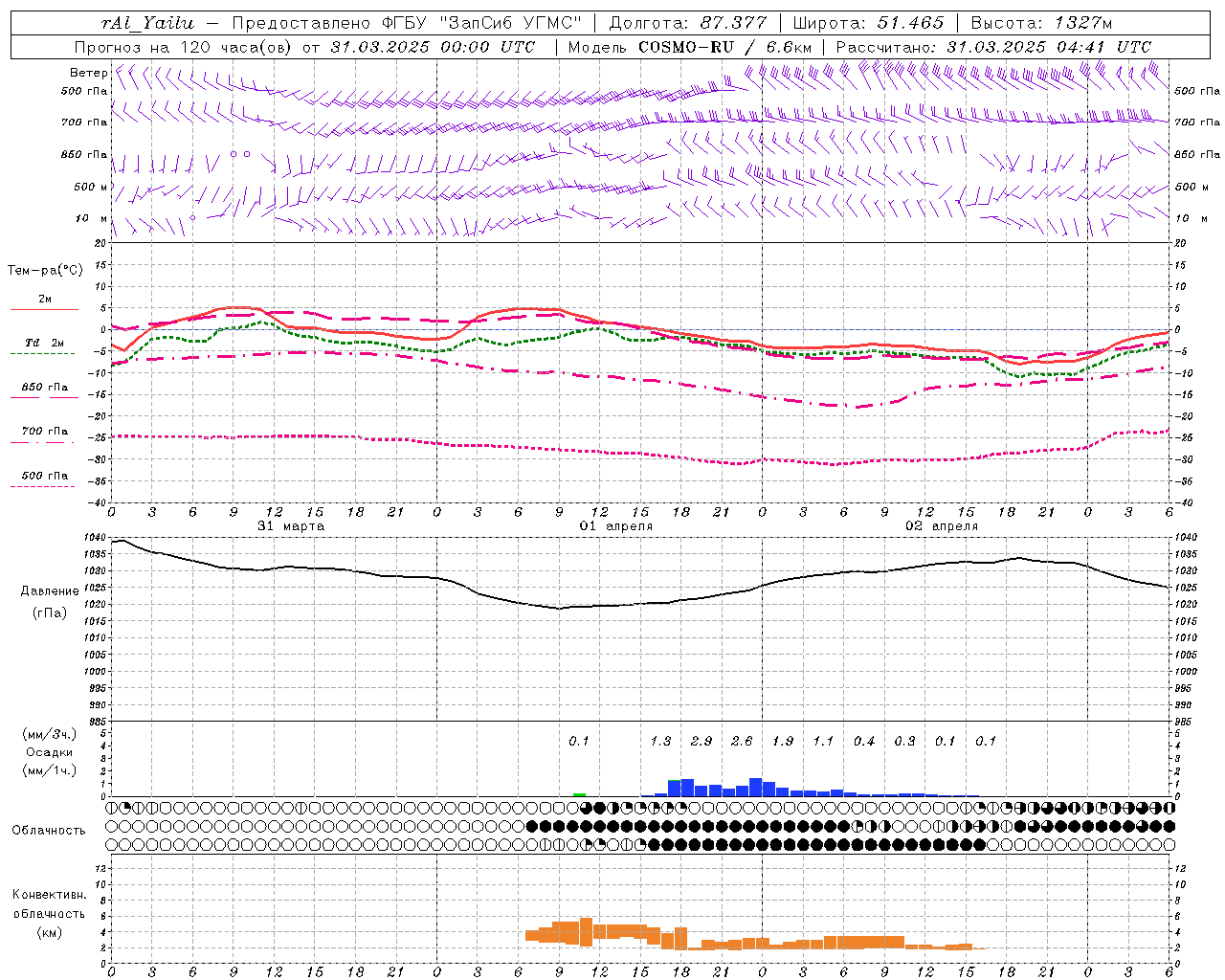Click the 700 гПа temperature legend entry

pyautogui.click(x=45, y=432)
